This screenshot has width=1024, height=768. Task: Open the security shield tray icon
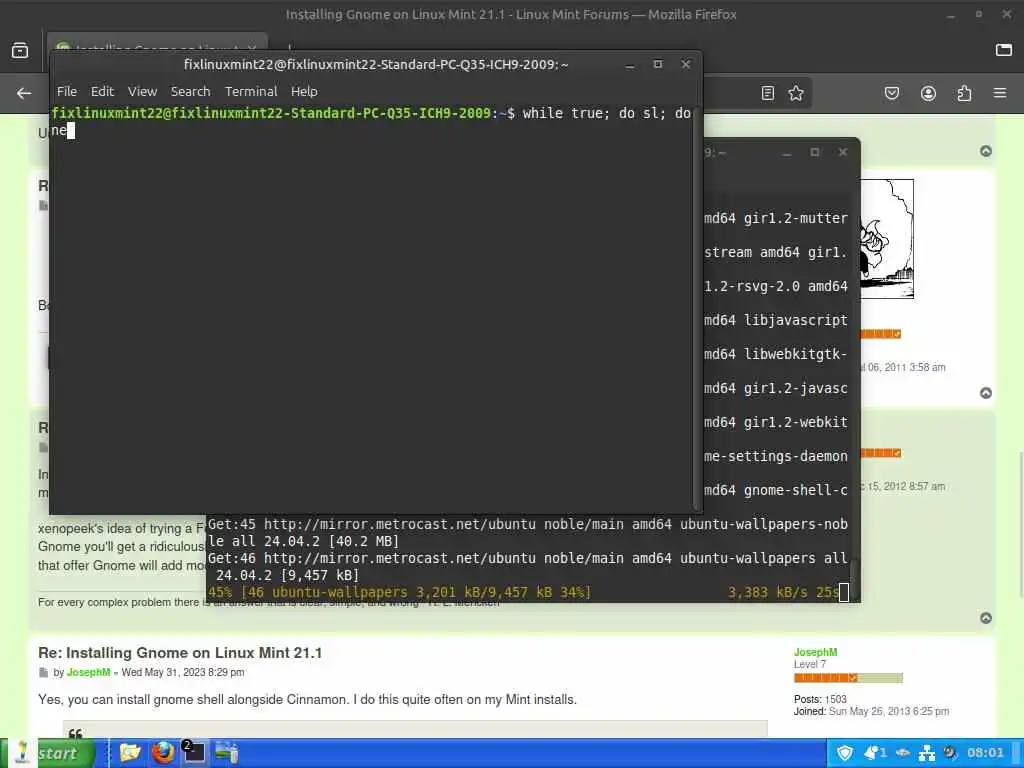pyautogui.click(x=844, y=754)
